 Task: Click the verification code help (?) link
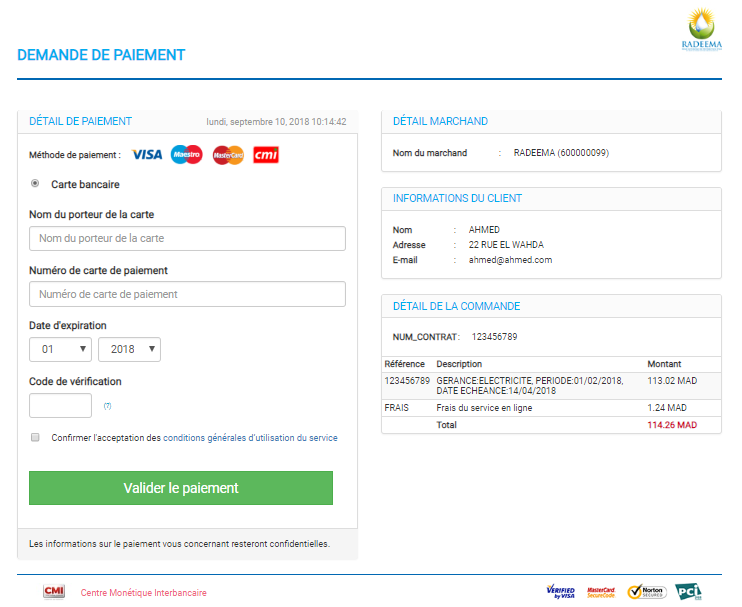[x=107, y=406]
